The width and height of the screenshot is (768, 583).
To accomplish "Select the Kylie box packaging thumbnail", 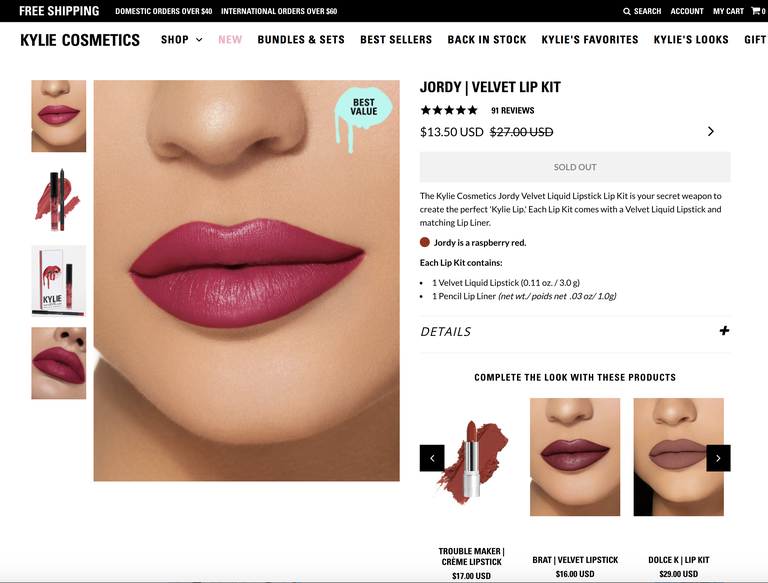I will click(59, 281).
